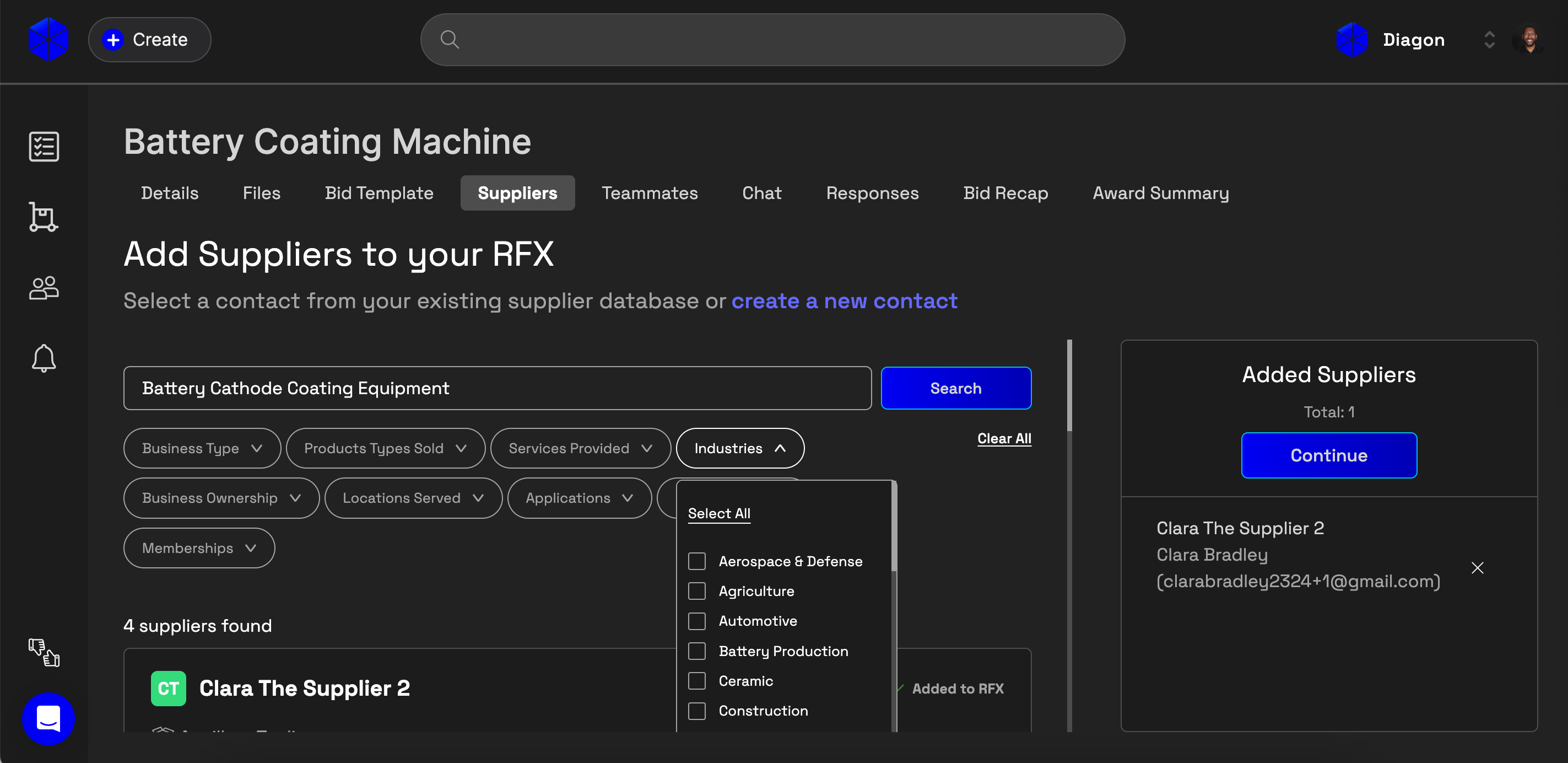Enable the Automotive industry checkbox
The height and width of the screenshot is (763, 1568).
(x=697, y=621)
